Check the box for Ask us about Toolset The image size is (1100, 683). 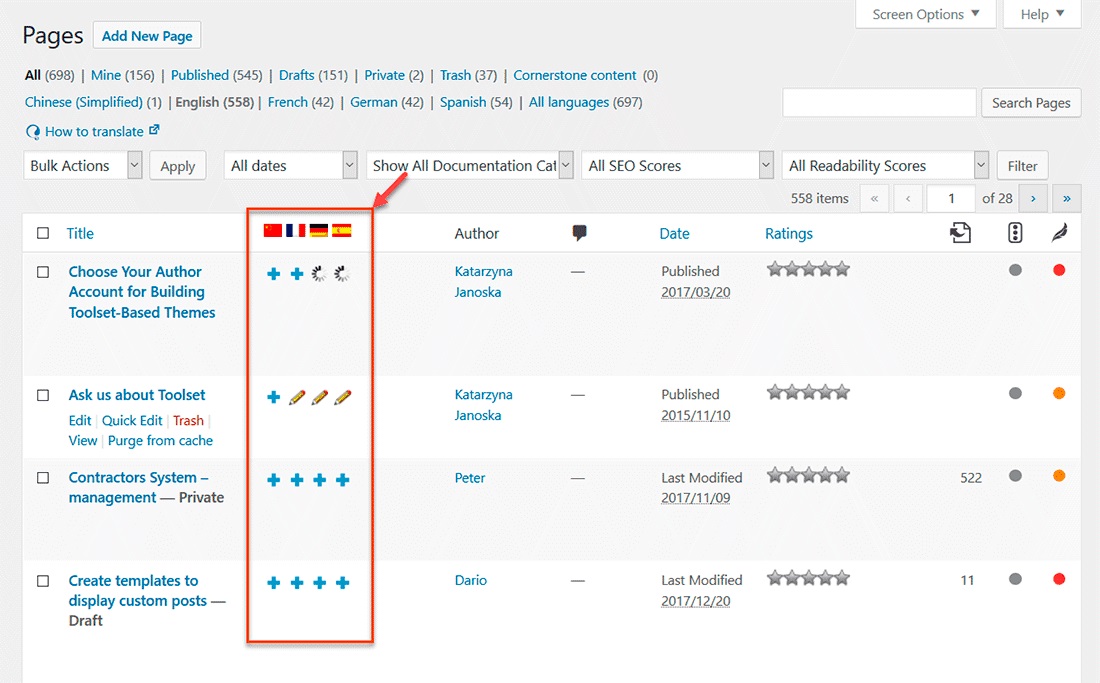[43, 395]
